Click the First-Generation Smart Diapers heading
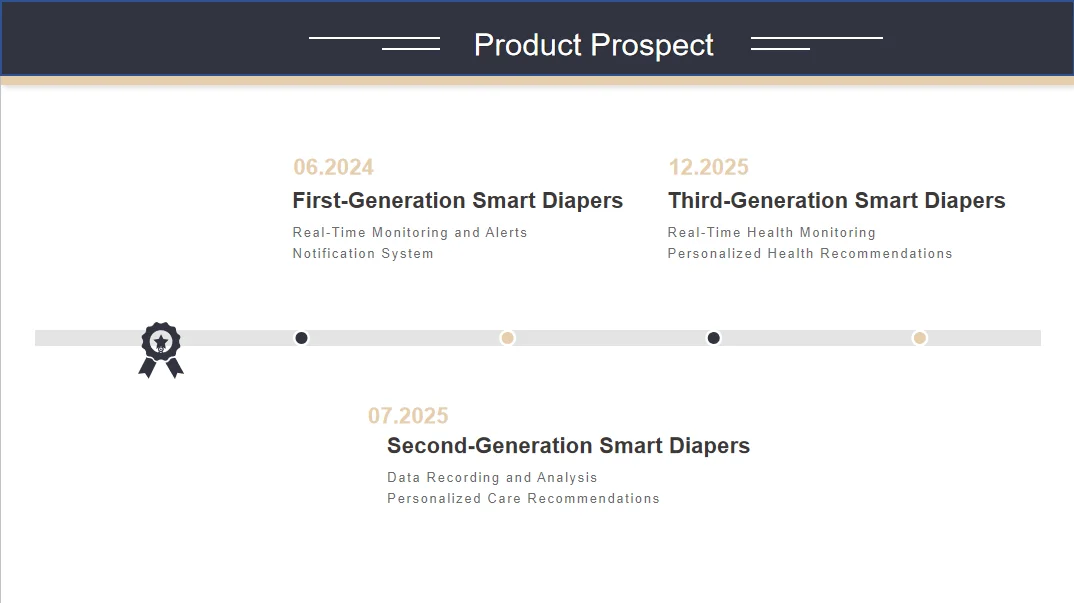Screen dimensions: 1074x603 [x=457, y=201]
